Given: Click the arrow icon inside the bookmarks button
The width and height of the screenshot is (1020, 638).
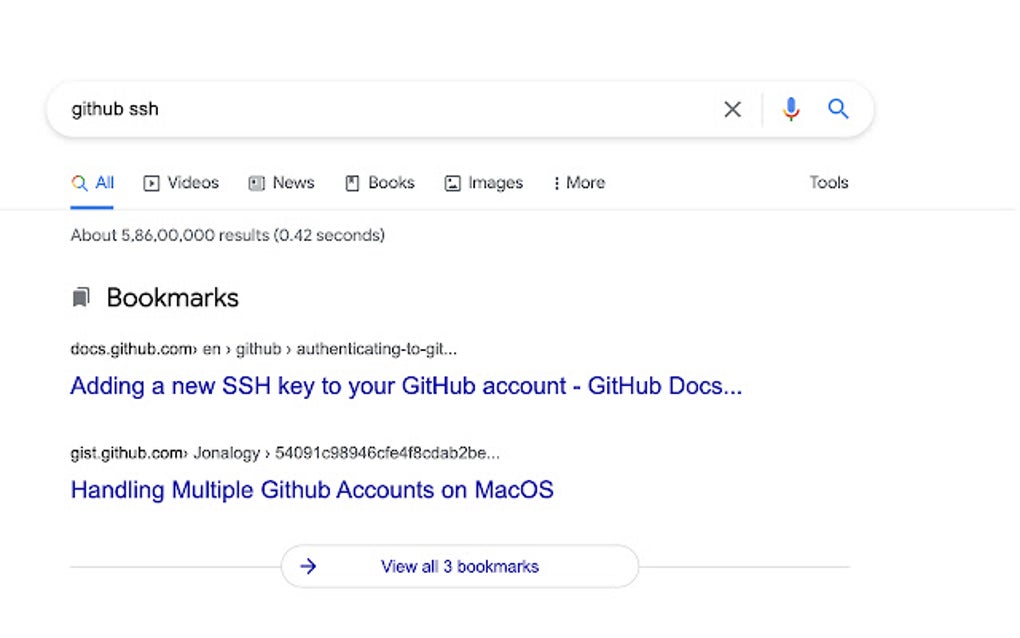Looking at the screenshot, I should tap(309, 566).
